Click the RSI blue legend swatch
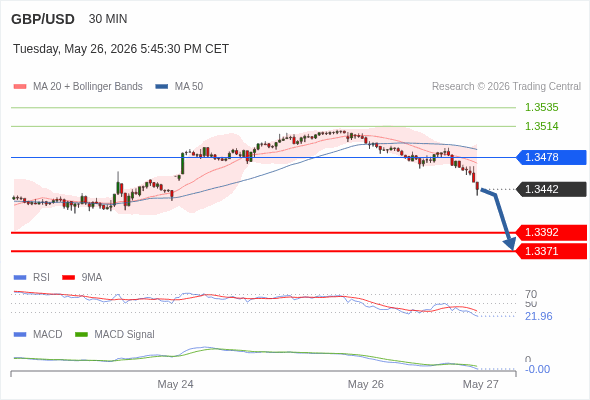The width and height of the screenshot is (590, 400). (20, 278)
